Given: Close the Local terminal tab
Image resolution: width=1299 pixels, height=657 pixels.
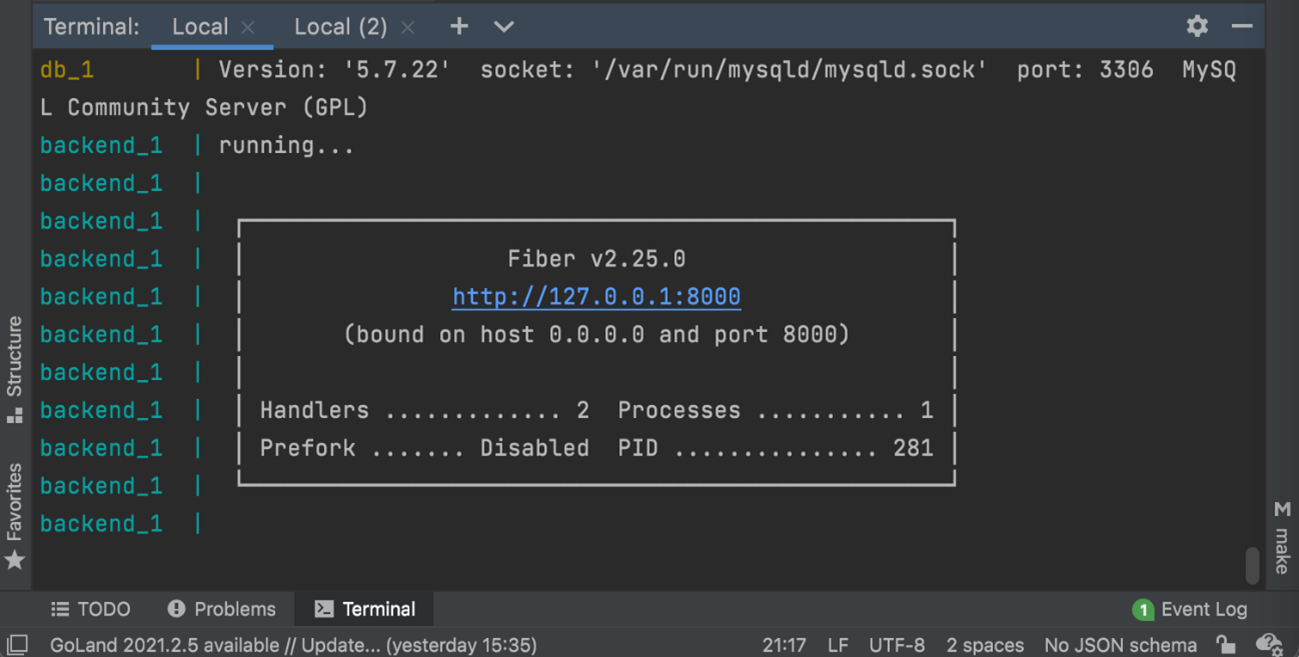Looking at the screenshot, I should tap(248, 28).
